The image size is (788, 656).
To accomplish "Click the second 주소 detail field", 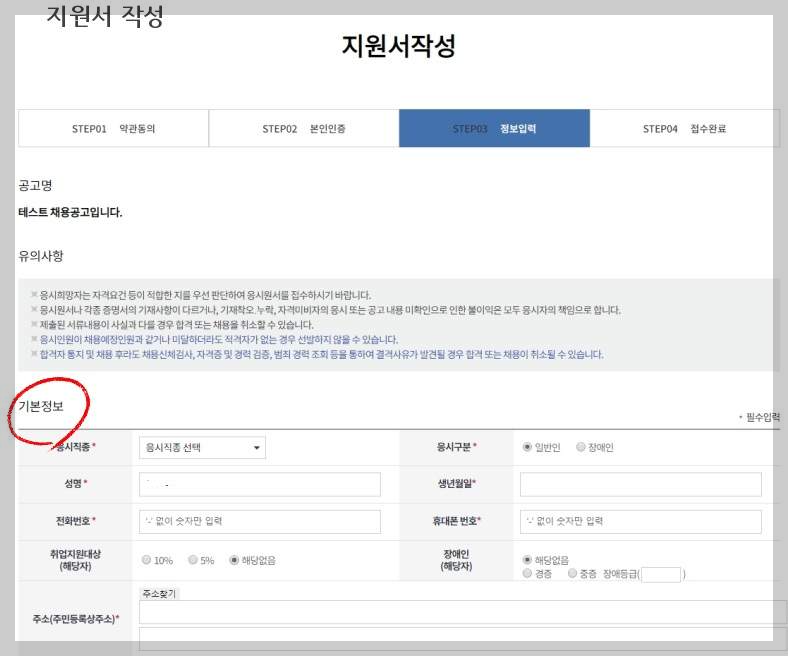I will point(462,639).
